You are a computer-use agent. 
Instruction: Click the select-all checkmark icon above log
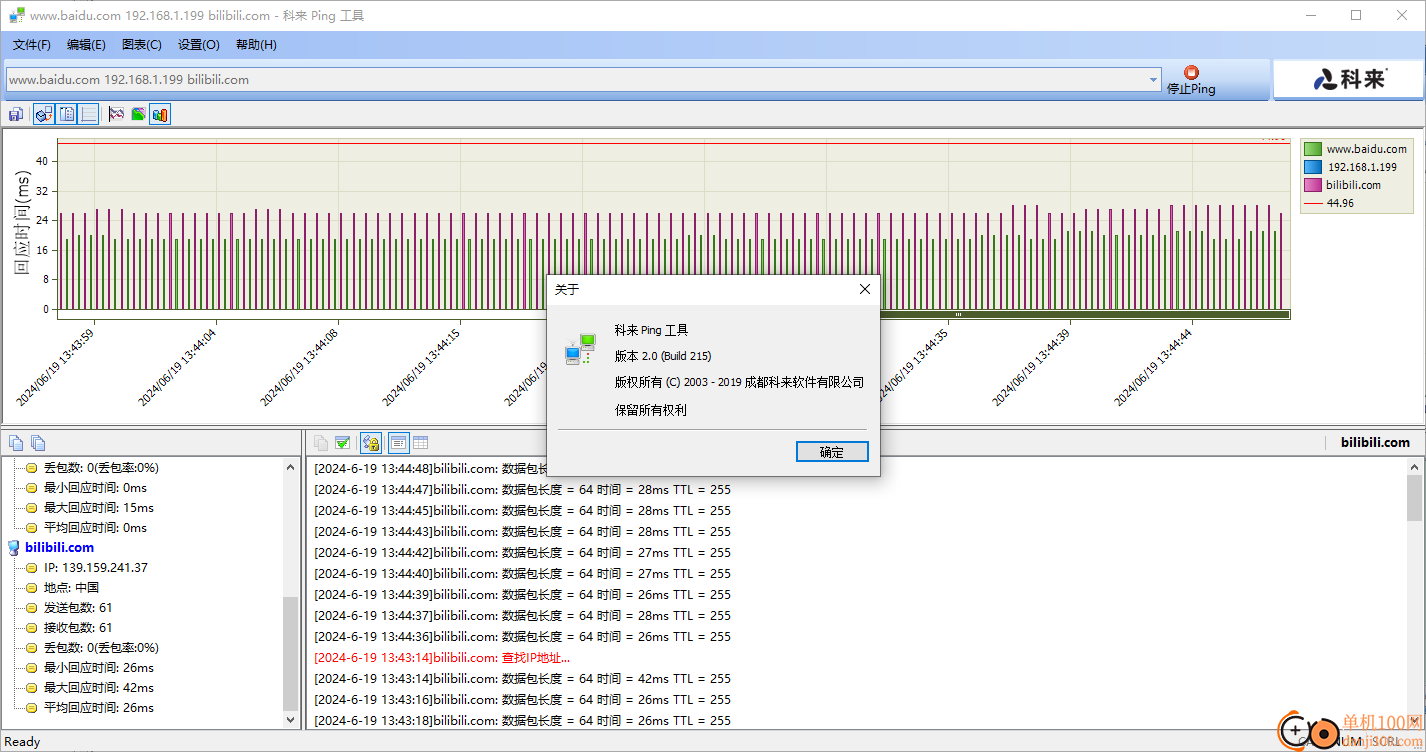[x=343, y=442]
